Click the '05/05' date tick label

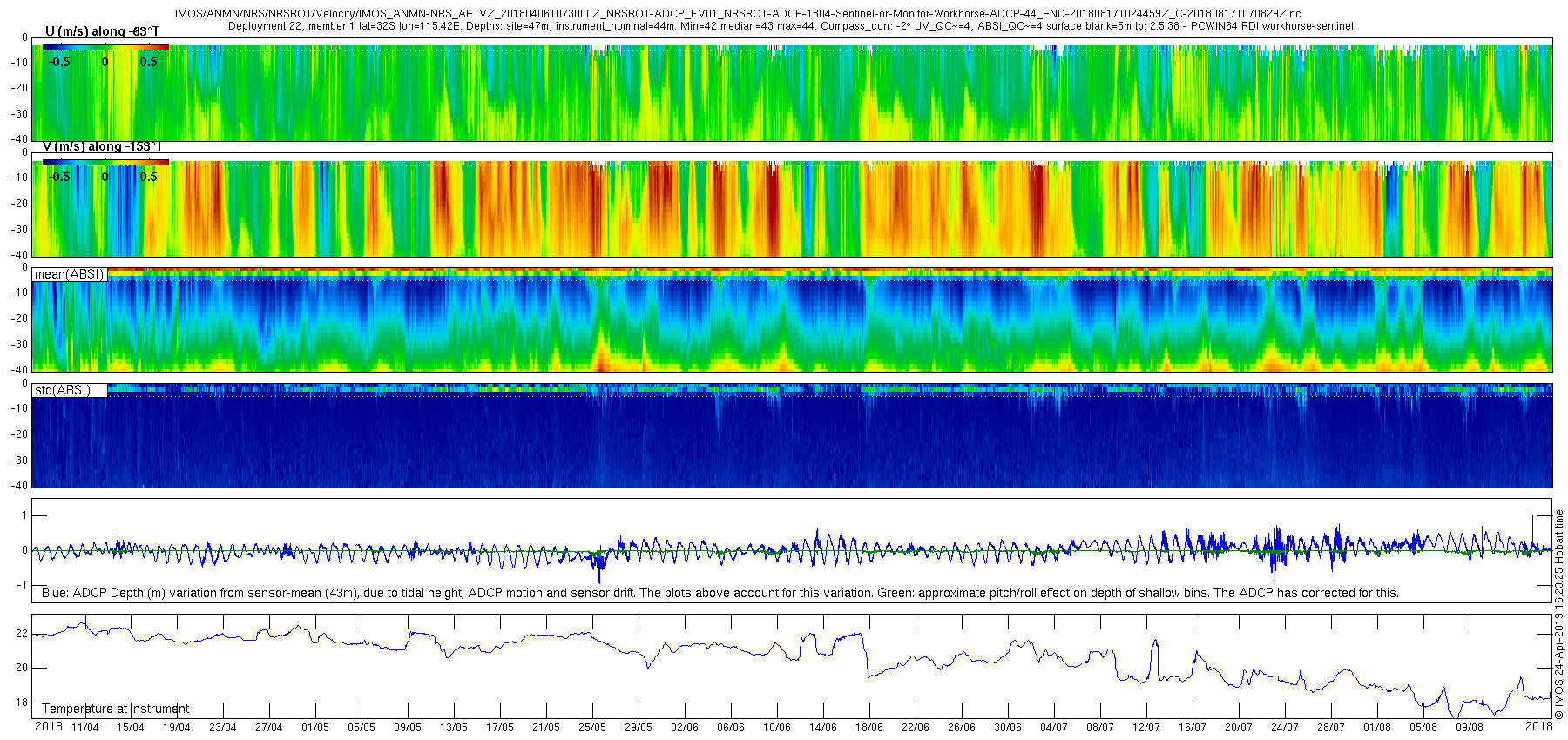(362, 728)
